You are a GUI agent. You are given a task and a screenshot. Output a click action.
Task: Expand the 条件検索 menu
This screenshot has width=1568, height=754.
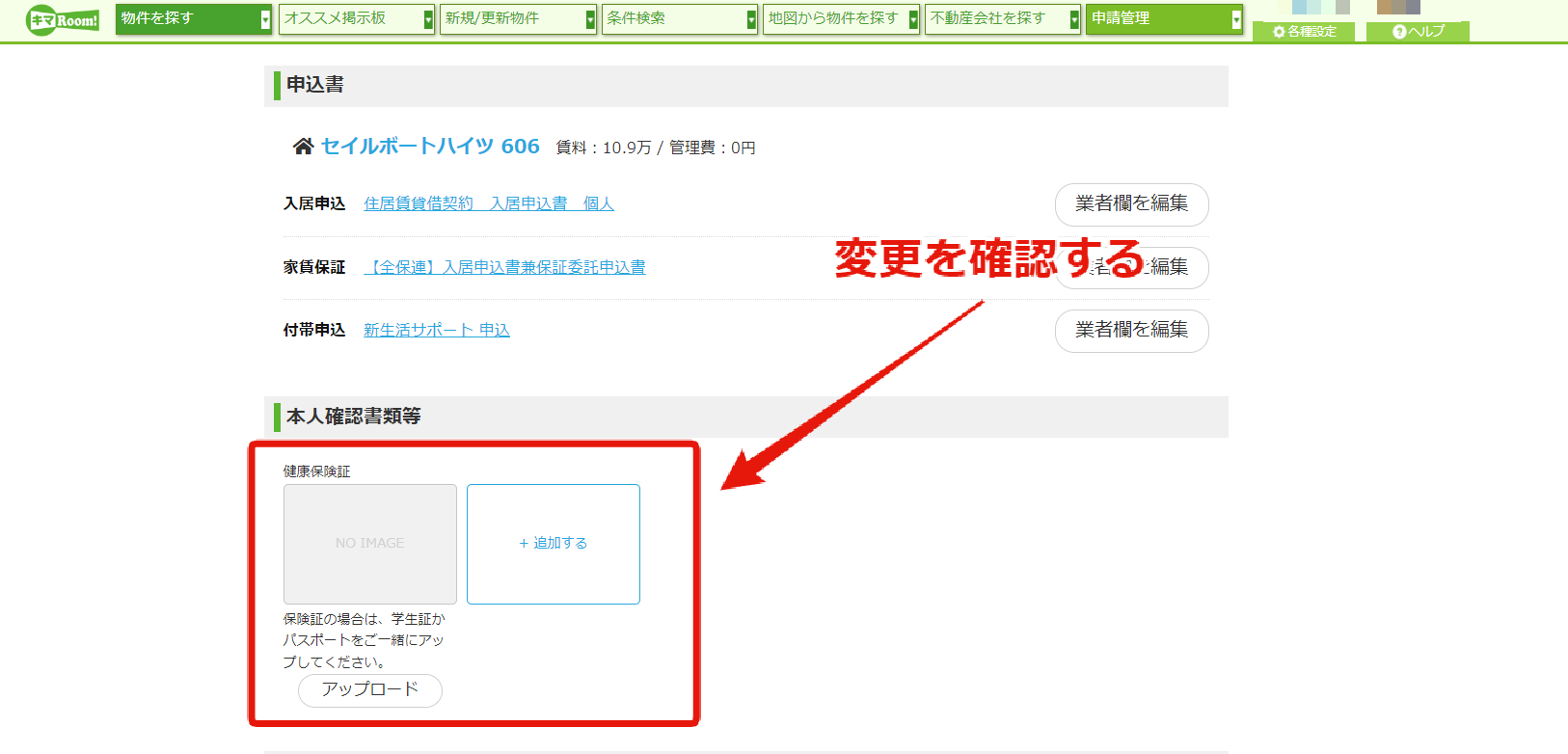(x=680, y=19)
